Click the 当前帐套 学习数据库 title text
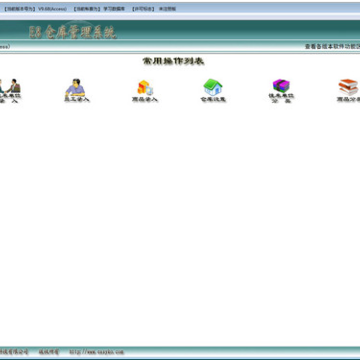Viewport: 360px width, 360px height. pos(99,9)
